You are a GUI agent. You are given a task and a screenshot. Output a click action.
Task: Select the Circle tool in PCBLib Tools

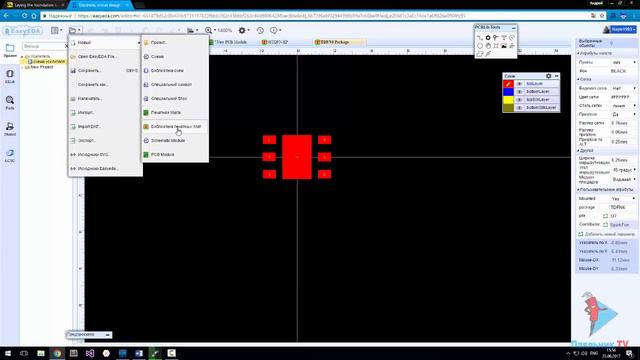click(x=480, y=46)
